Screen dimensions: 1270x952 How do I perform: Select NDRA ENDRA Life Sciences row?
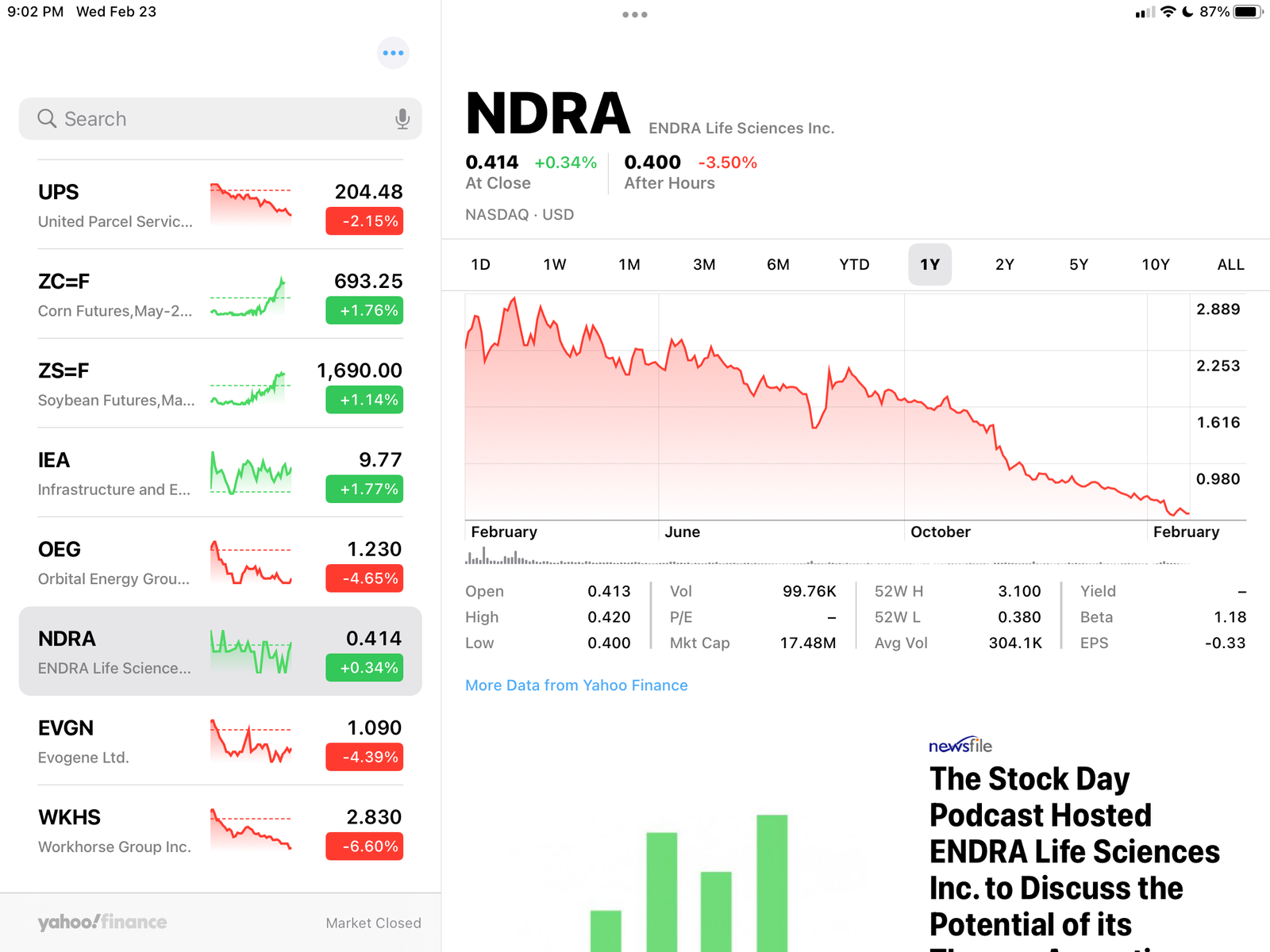[x=220, y=651]
